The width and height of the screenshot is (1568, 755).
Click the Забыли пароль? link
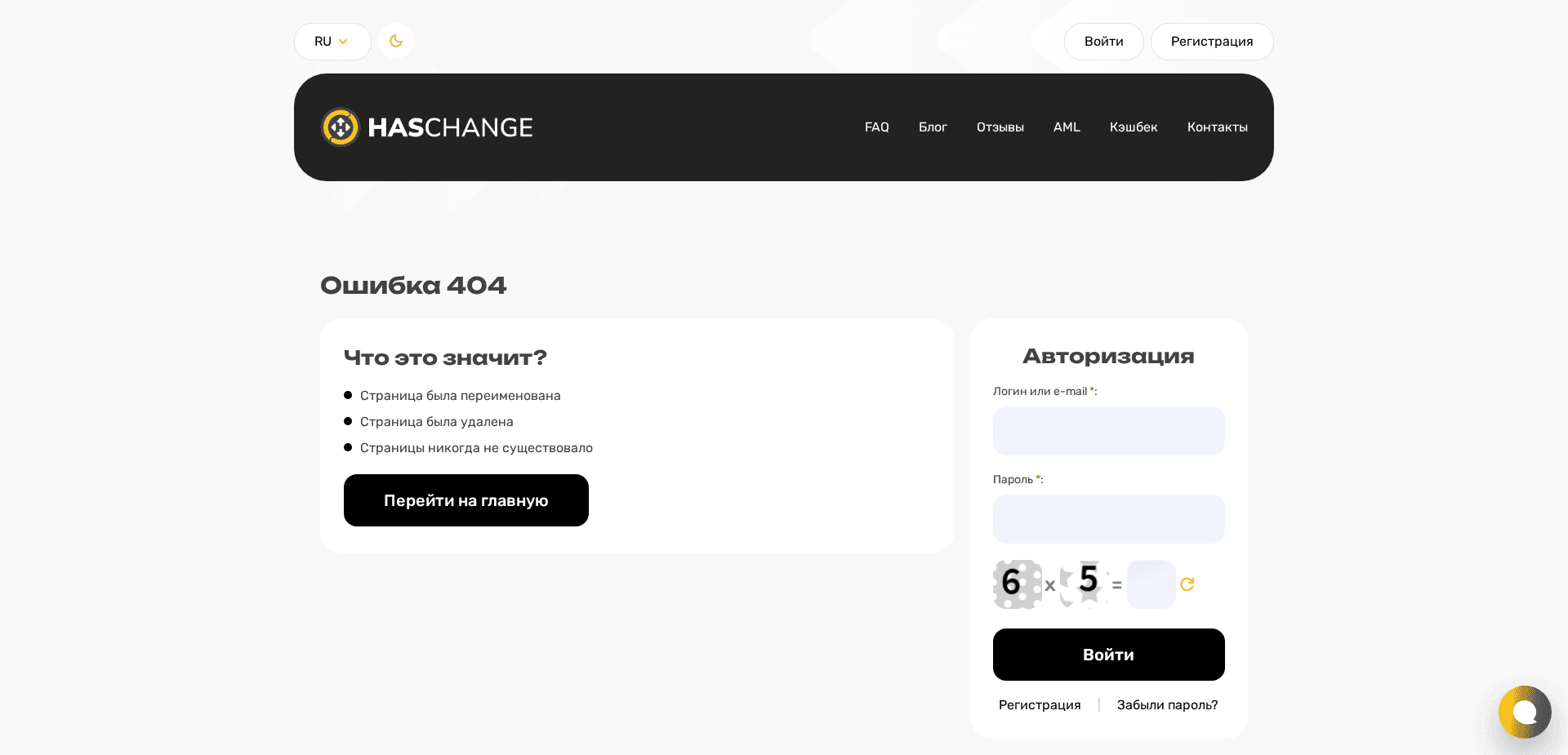[x=1166, y=704]
